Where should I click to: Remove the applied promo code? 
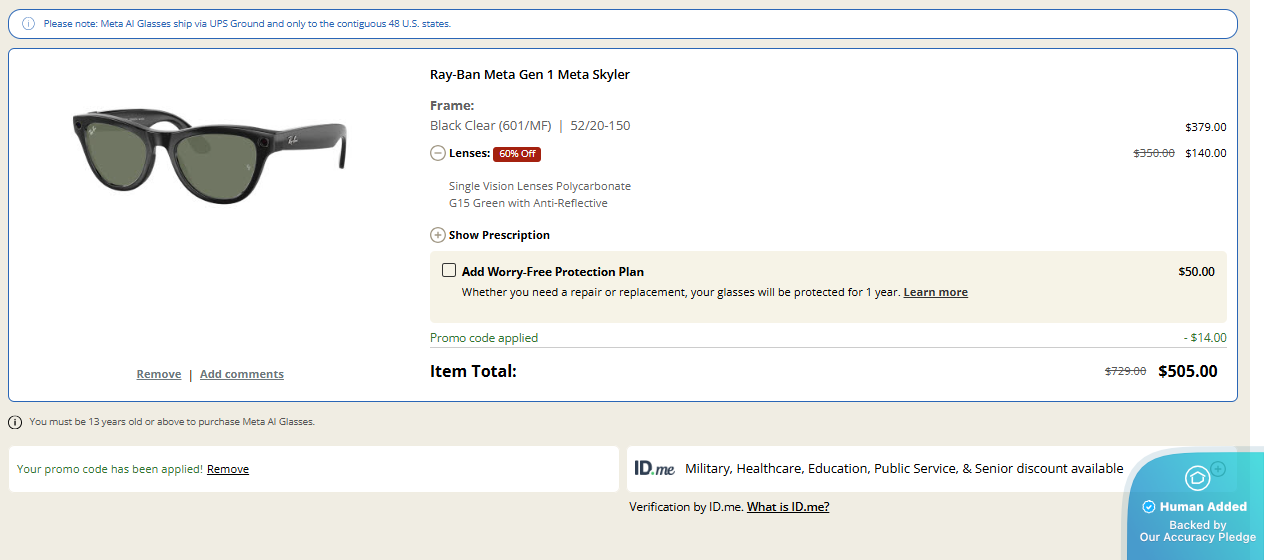(x=228, y=469)
